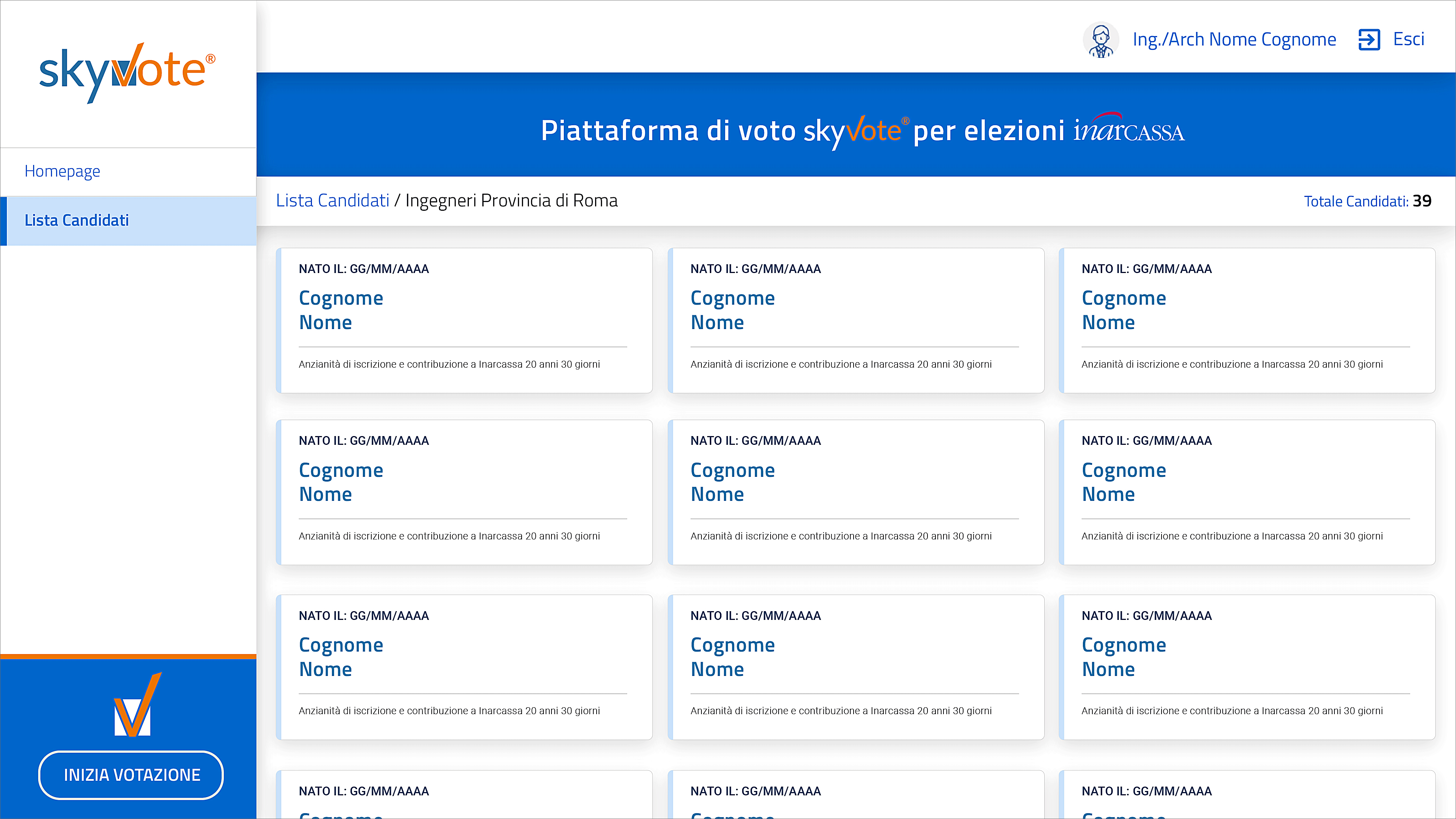Viewport: 1456px width, 819px height.
Task: Click the skyvote logo in blue banner
Action: click(855, 131)
